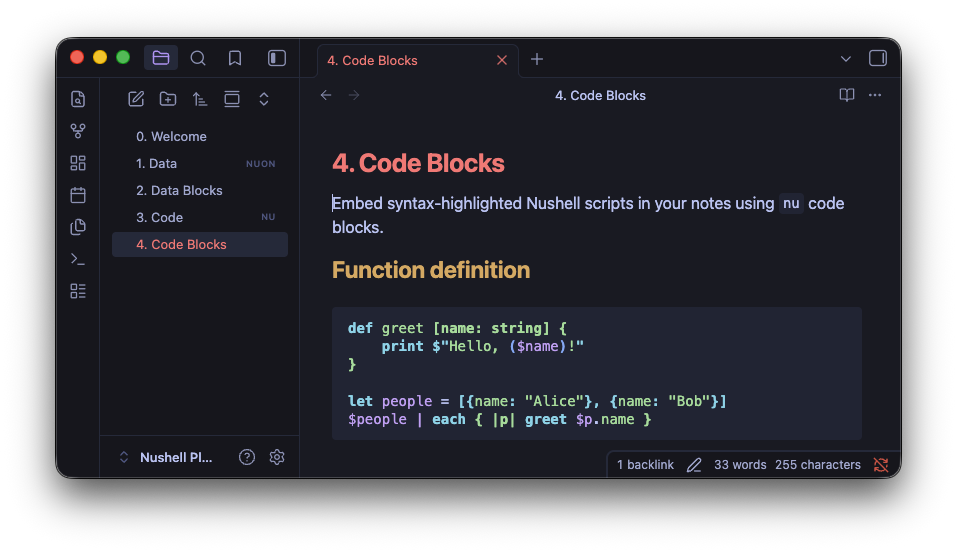Open the '3. Code' NU file
This screenshot has height=552, width=957.
tap(200, 217)
